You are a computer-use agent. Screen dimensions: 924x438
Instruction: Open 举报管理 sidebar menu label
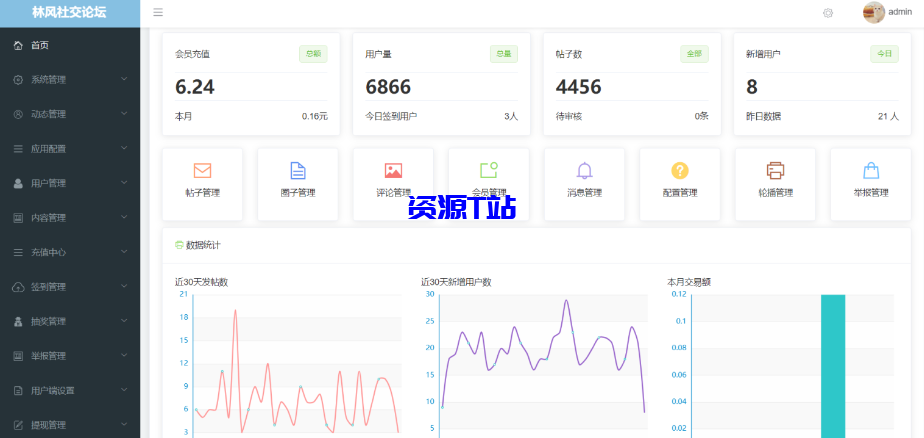48,356
